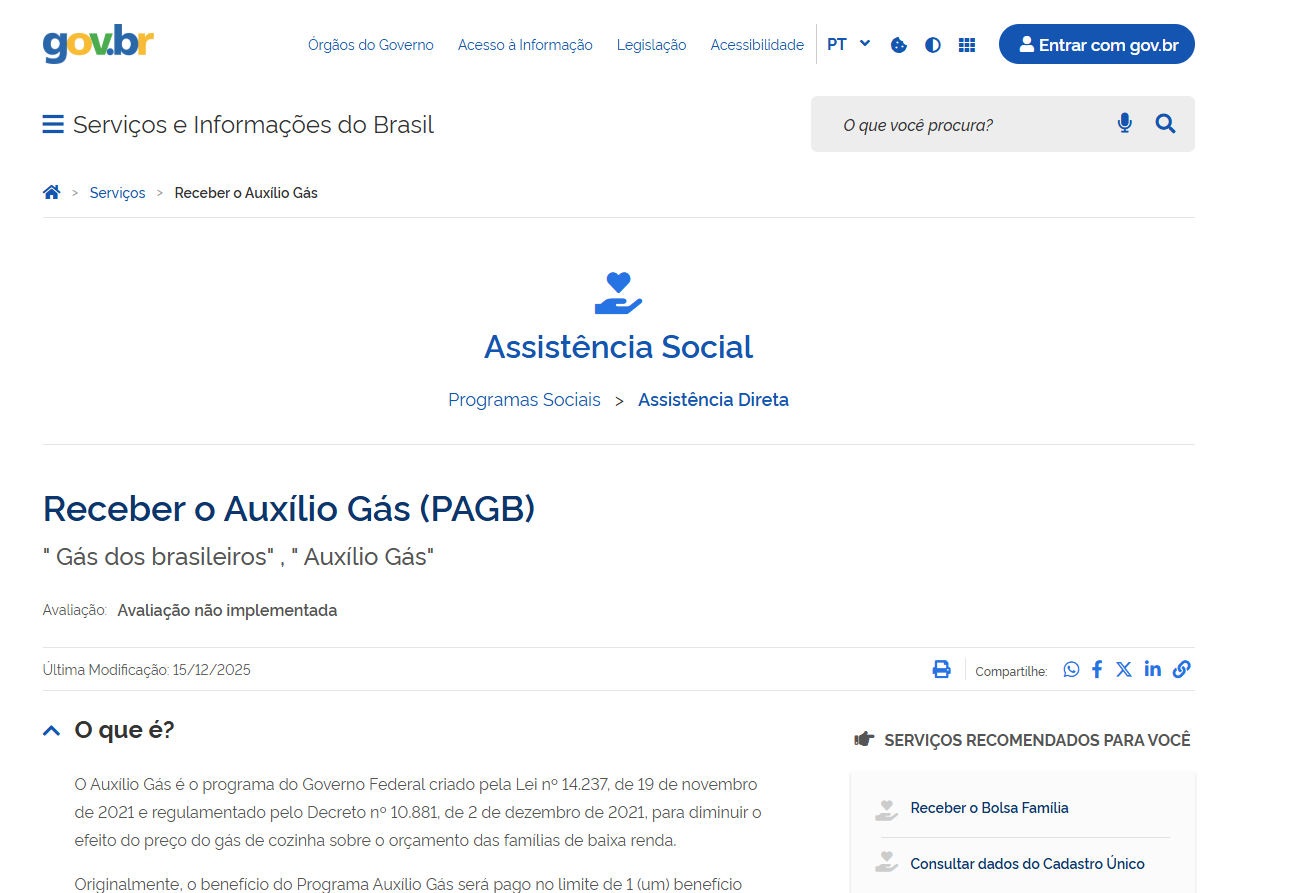Image resolution: width=1299 pixels, height=893 pixels.
Task: Share this service on Facebook
Action: [1097, 670]
